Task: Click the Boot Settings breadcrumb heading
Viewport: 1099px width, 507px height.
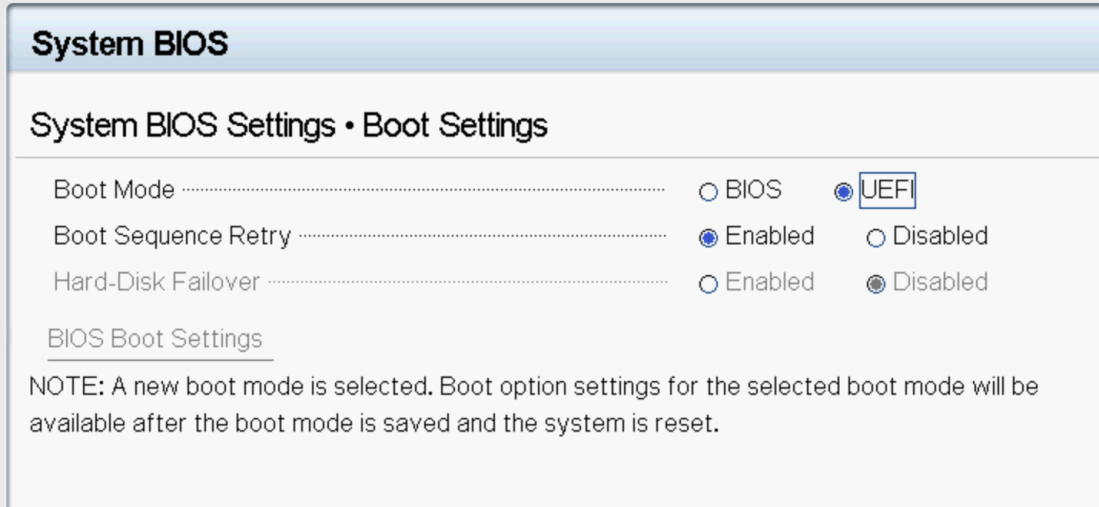Action: pos(455,126)
